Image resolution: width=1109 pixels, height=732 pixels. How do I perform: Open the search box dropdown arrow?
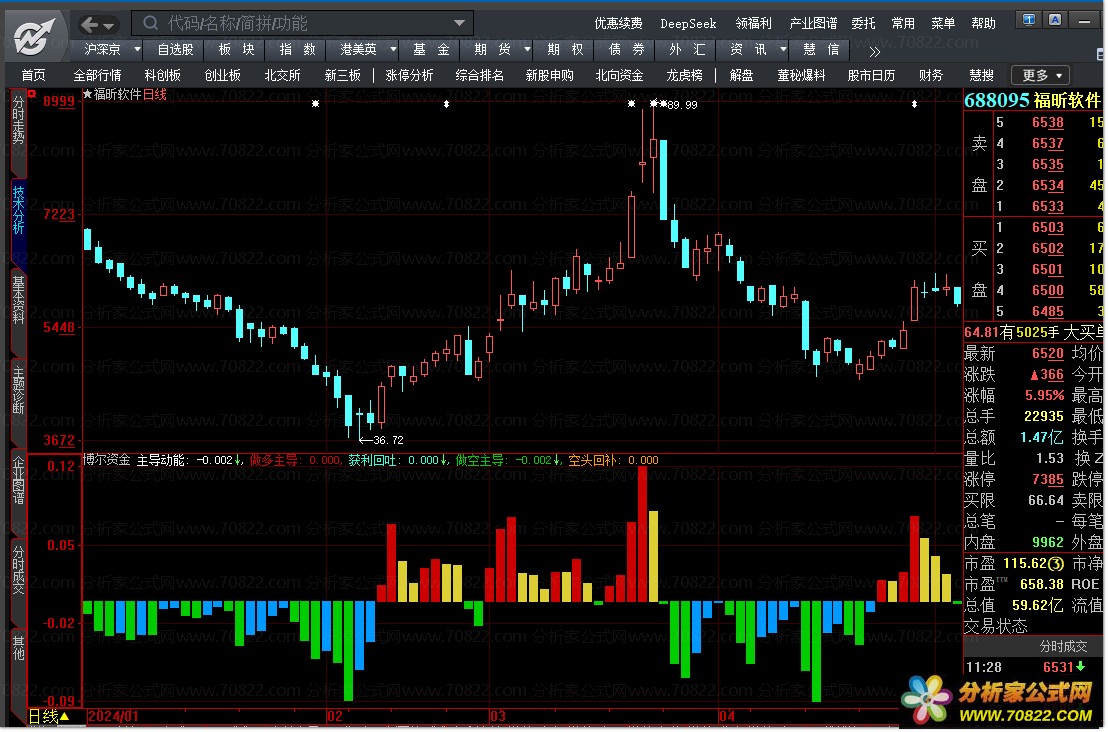(x=460, y=23)
